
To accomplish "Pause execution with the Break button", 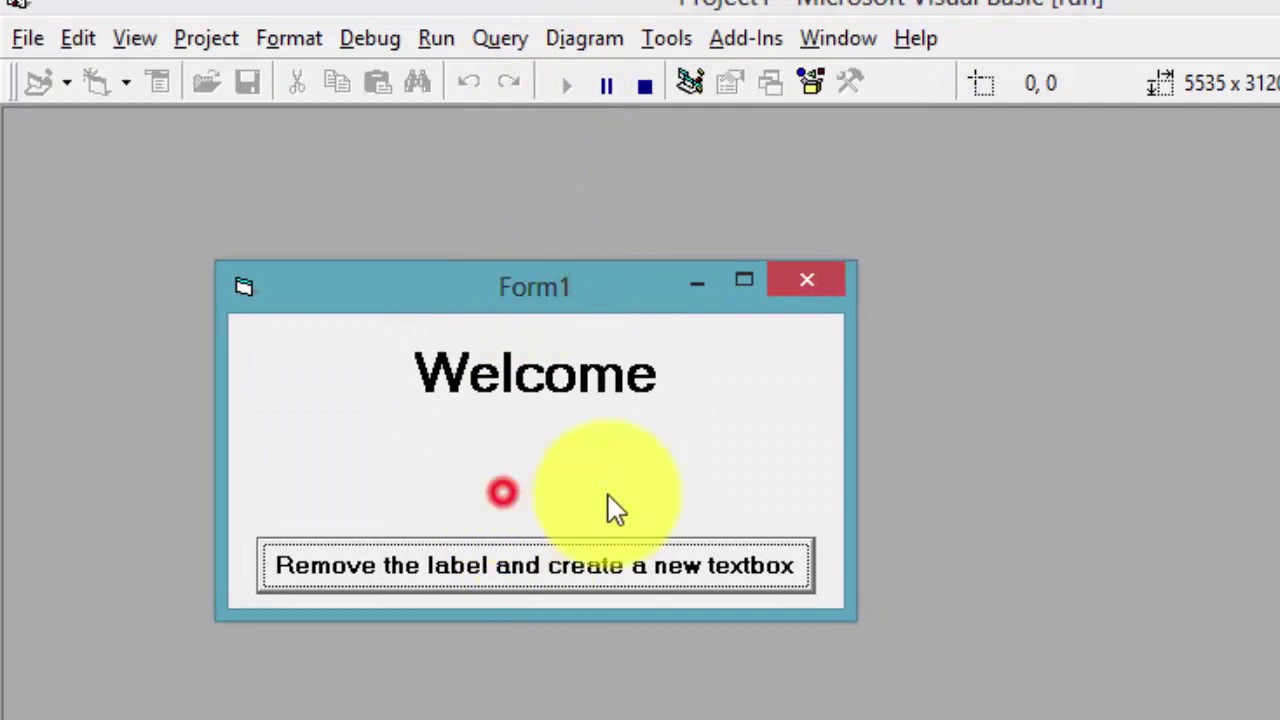I will tap(606, 85).
